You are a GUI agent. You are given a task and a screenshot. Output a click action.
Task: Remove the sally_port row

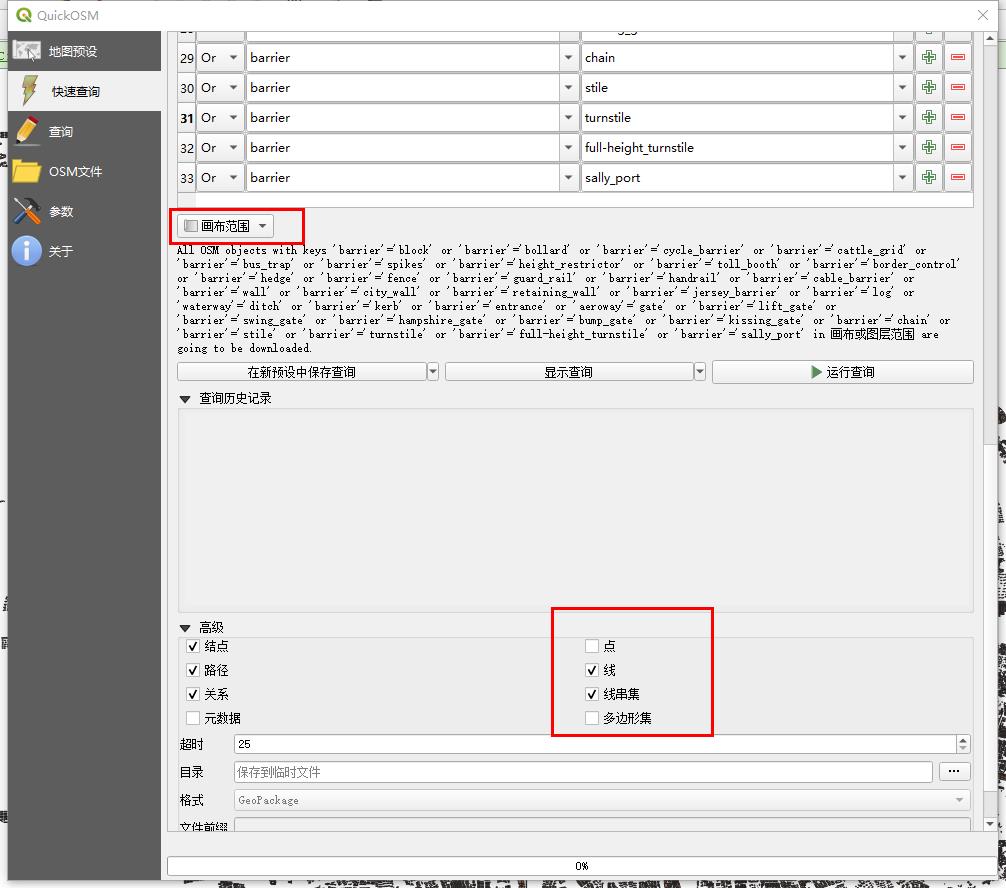tap(958, 178)
